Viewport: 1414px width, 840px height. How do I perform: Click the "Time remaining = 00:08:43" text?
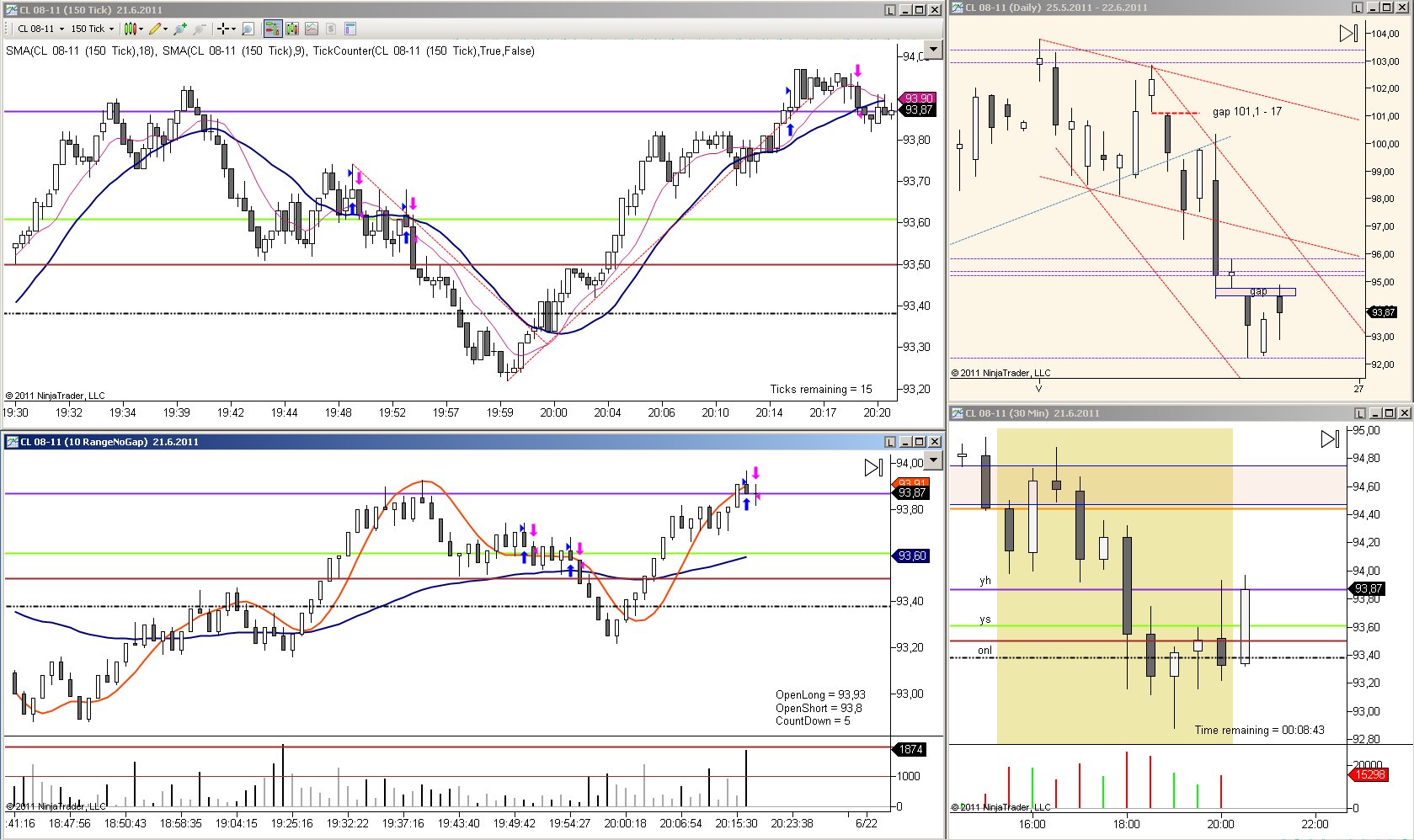tap(1259, 730)
